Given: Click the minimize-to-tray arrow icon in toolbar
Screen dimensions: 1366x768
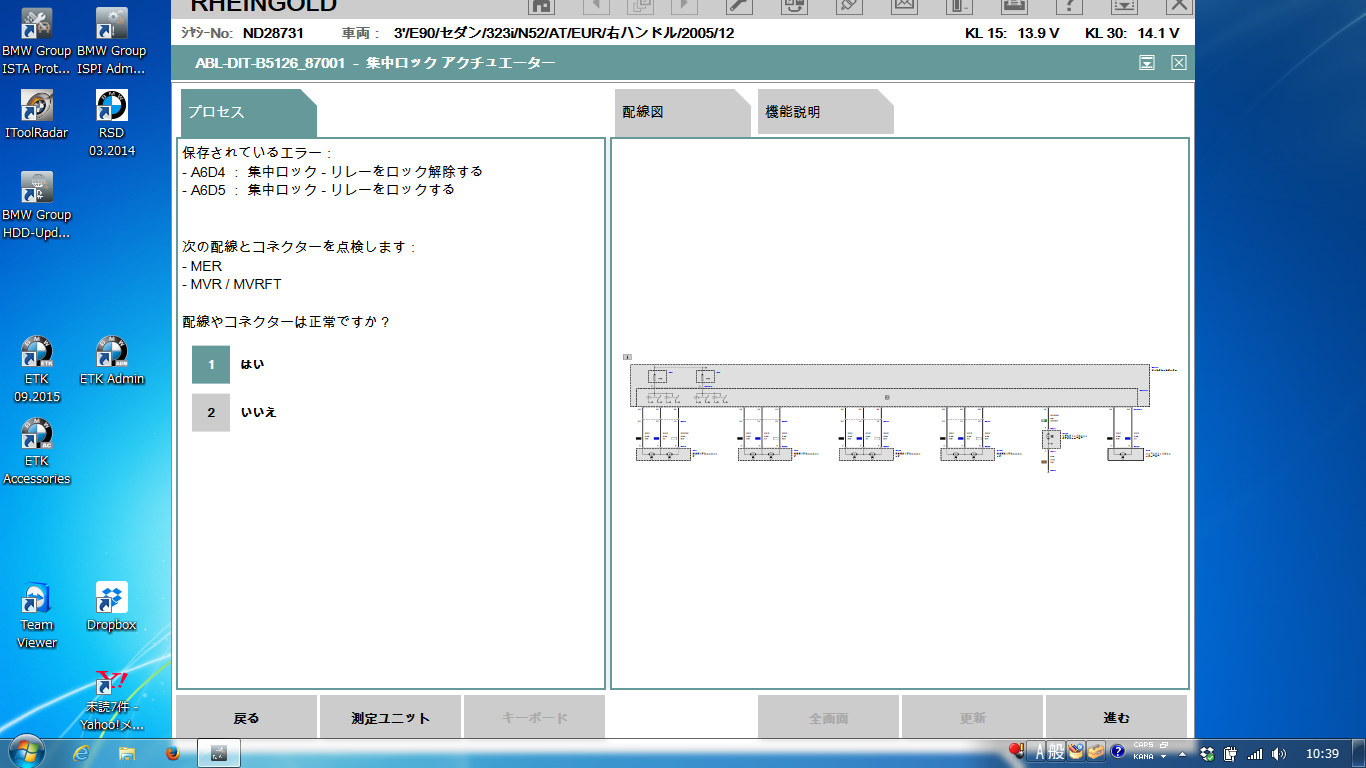Looking at the screenshot, I should pos(1124,5).
